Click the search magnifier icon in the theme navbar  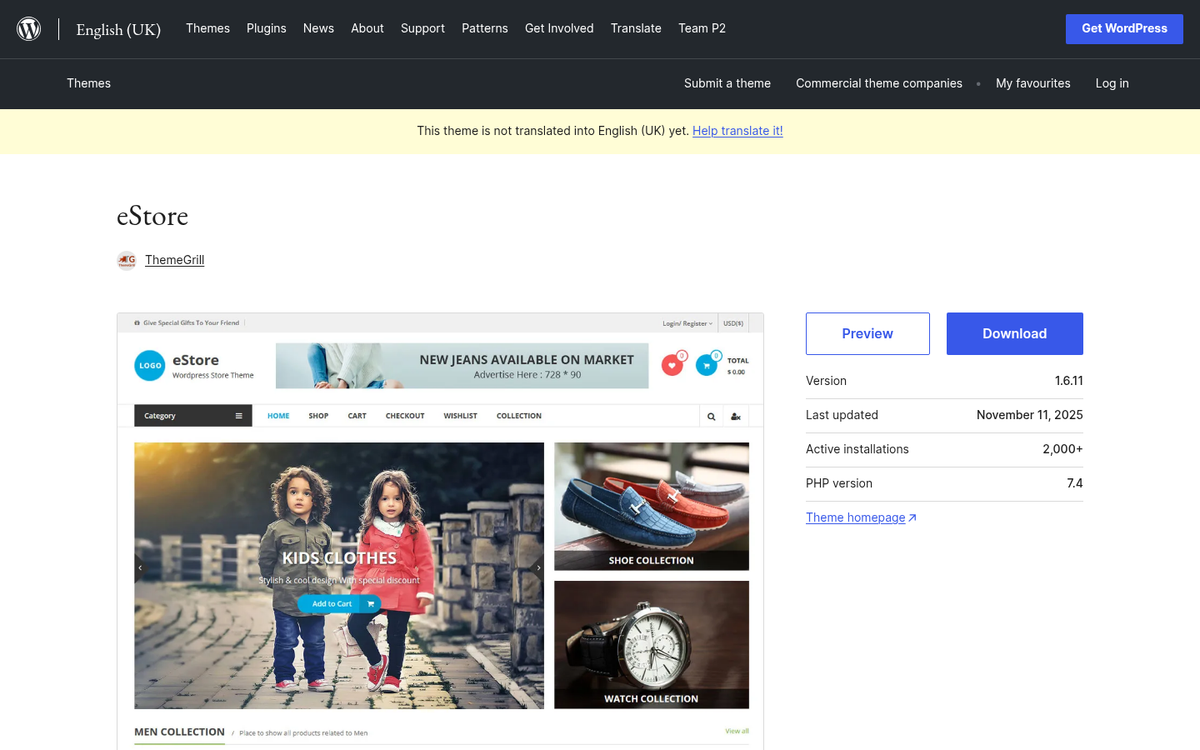point(710,415)
